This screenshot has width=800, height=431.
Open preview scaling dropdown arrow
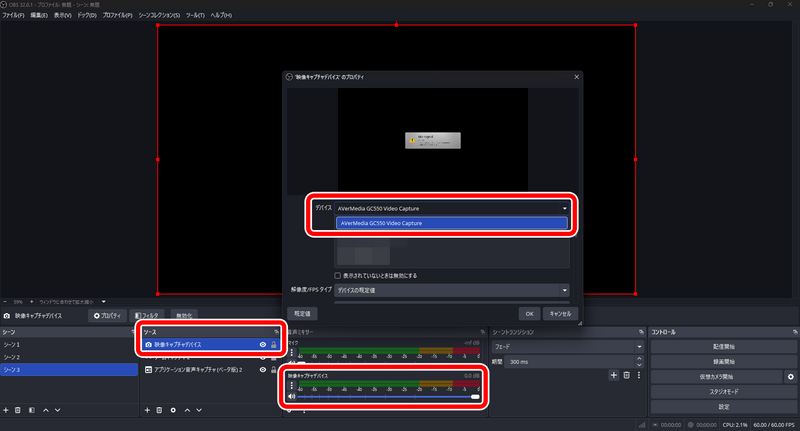tap(104, 302)
